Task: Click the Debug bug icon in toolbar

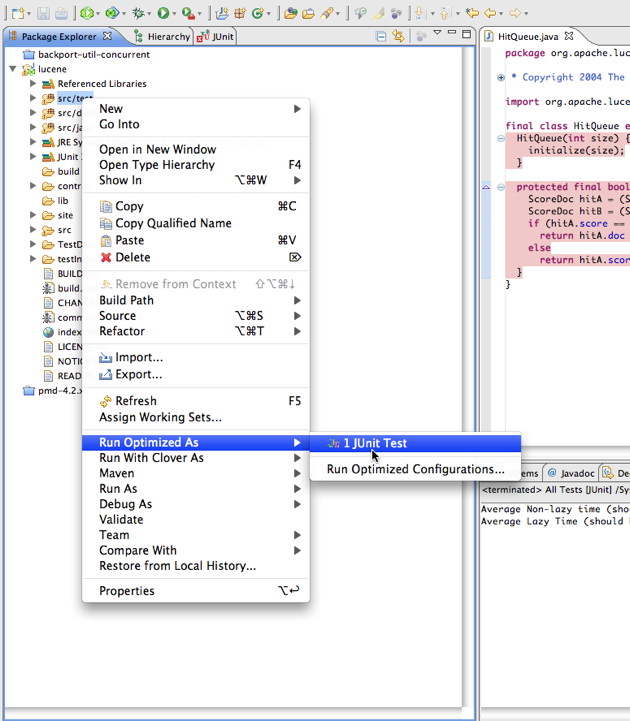Action: point(138,13)
